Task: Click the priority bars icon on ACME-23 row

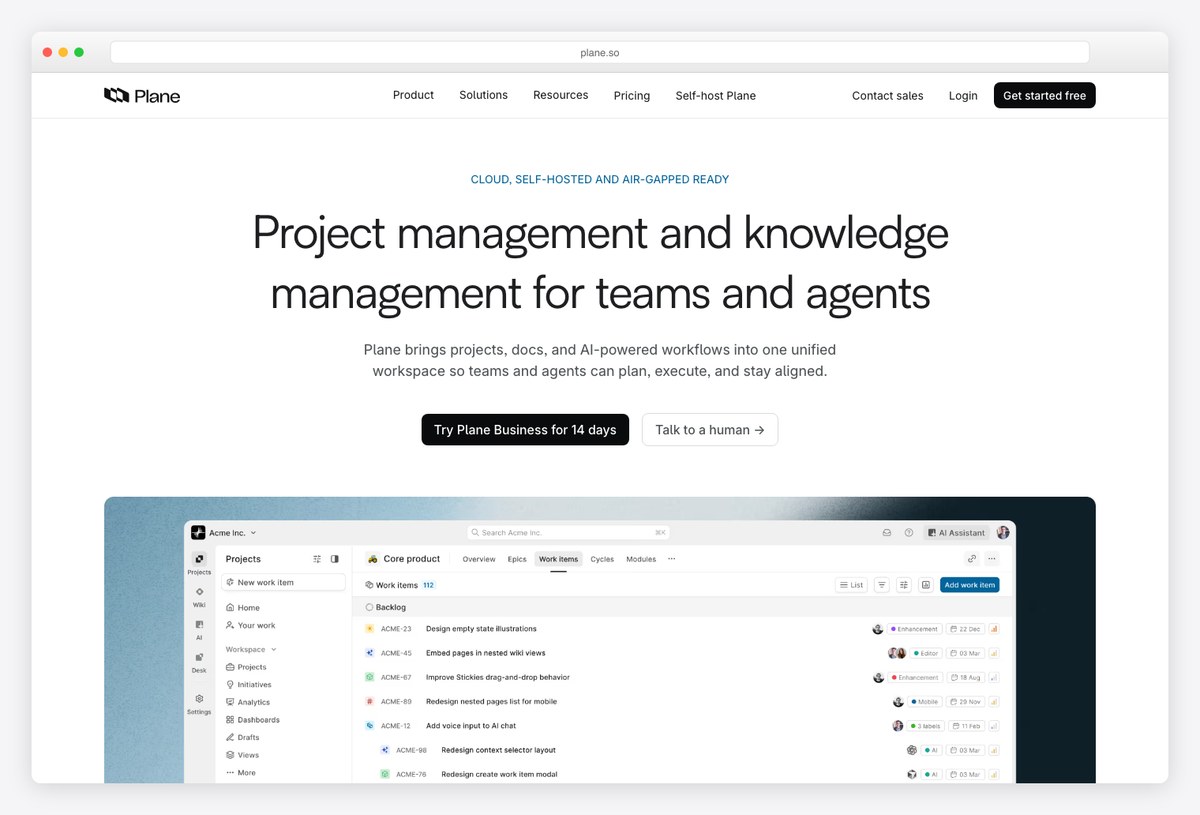Action: click(x=994, y=629)
